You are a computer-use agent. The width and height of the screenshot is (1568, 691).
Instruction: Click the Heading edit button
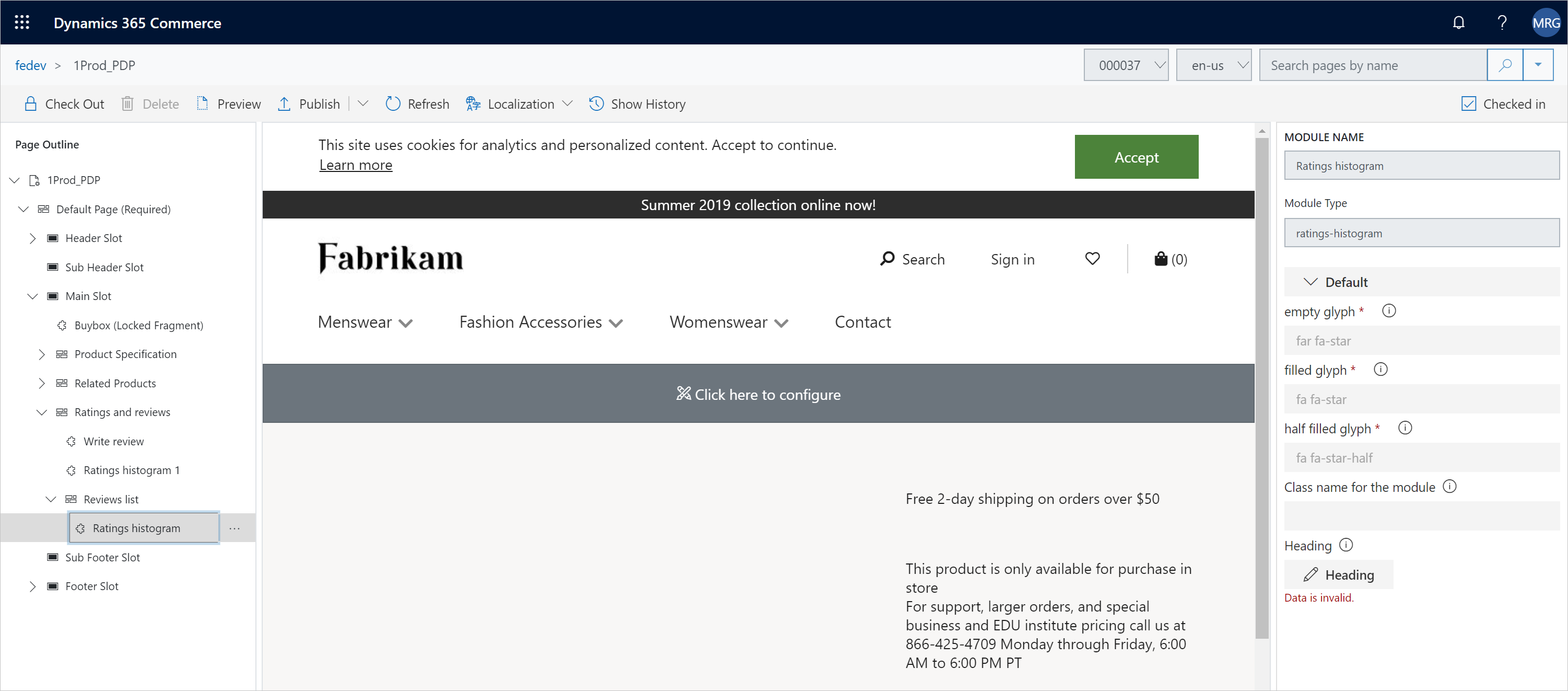point(1340,574)
